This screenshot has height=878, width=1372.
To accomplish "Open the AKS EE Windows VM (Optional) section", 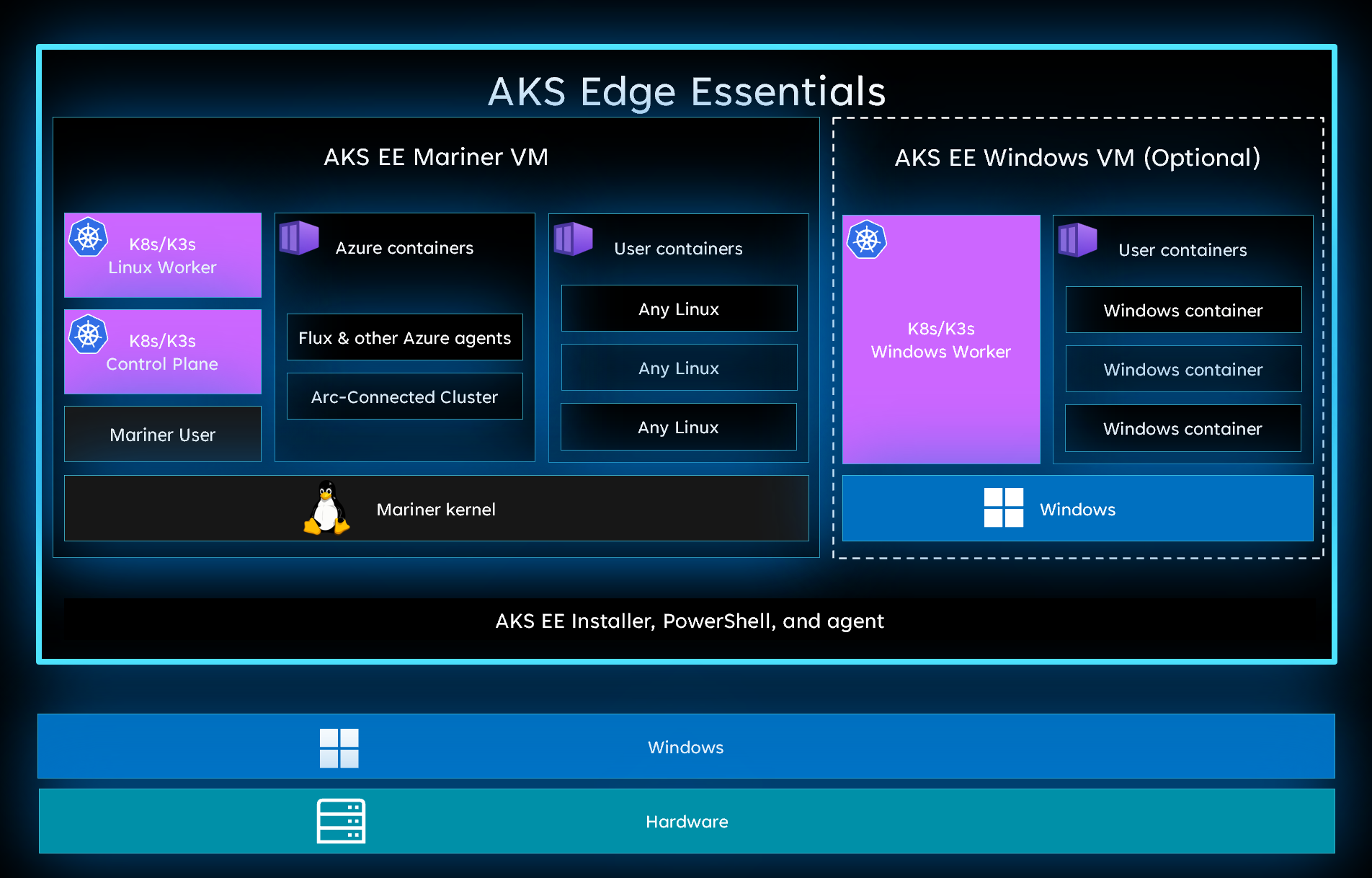I will coord(1077,157).
